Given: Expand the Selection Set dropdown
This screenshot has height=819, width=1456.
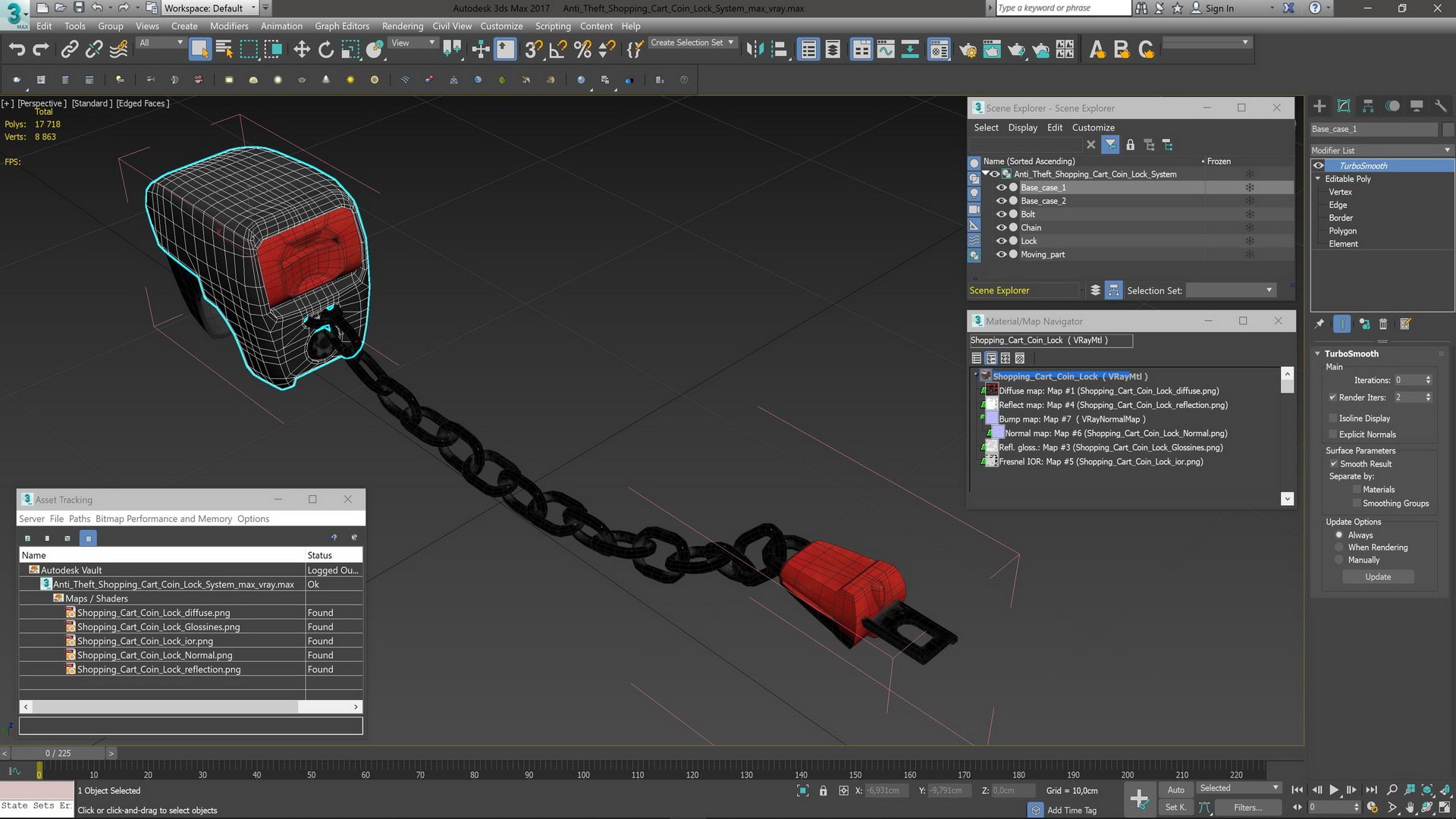Looking at the screenshot, I should 1269,290.
